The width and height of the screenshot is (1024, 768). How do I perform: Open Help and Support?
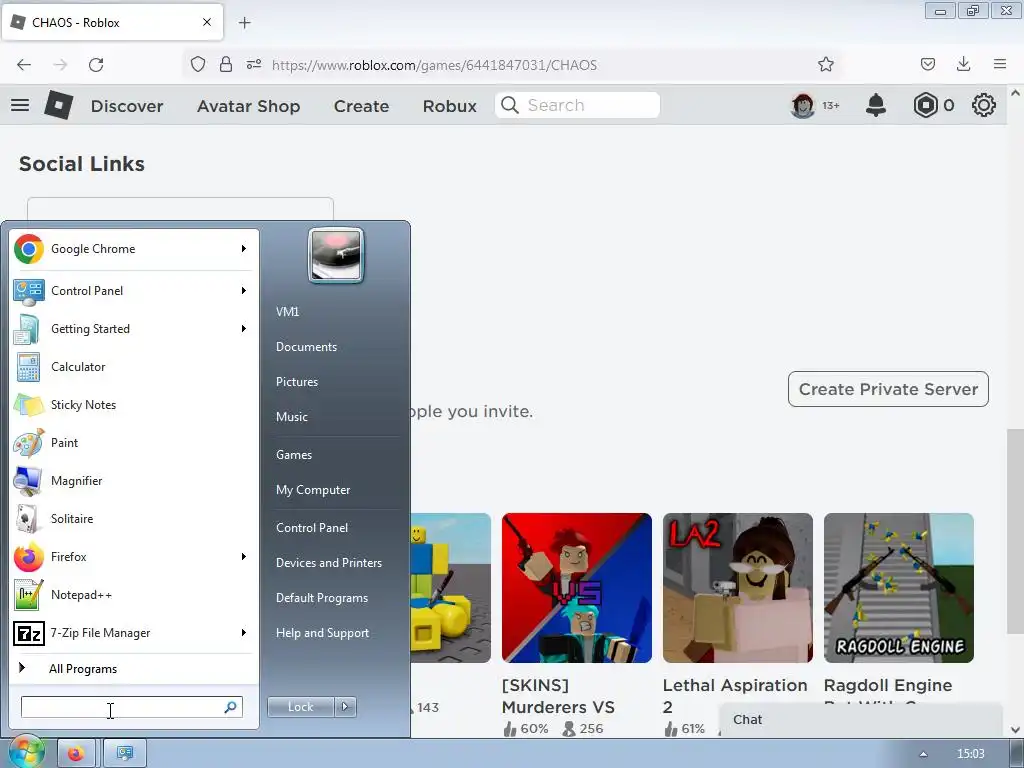[323, 633]
